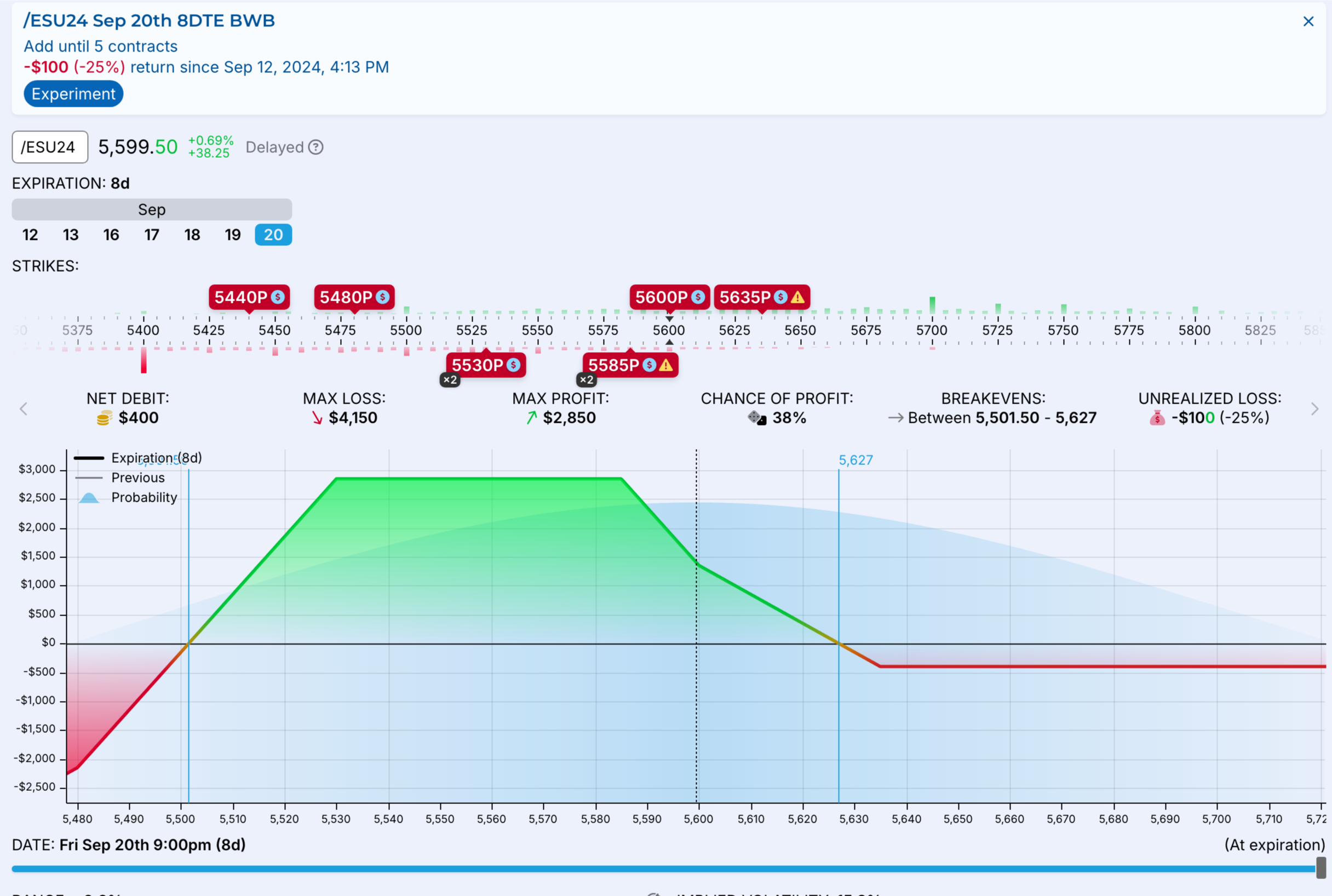
Task: Click the Fri Sep 20th 9:00pm date label
Action: [153, 845]
